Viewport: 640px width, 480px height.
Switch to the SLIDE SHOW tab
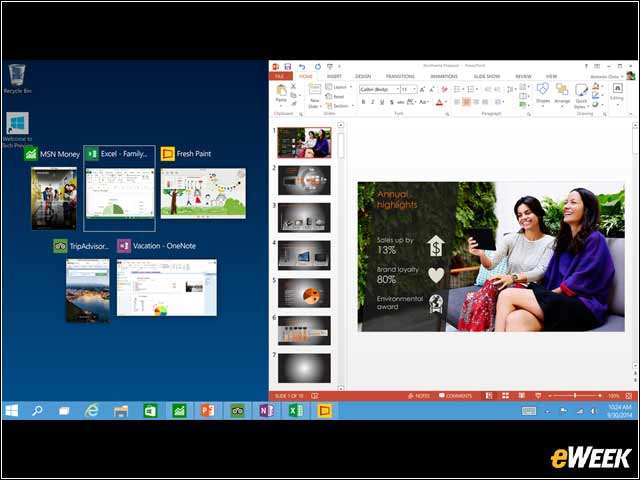[x=487, y=76]
